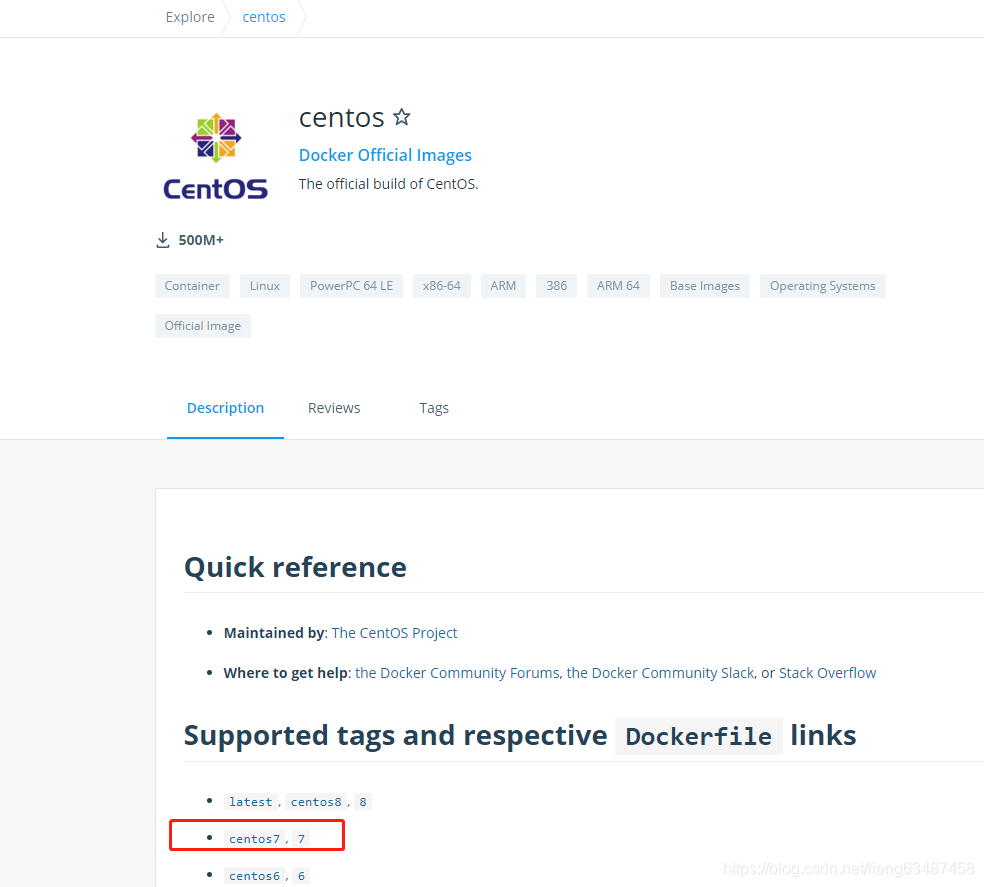Select the ARM 64 tag chip
The height and width of the screenshot is (887, 984).
618,286
